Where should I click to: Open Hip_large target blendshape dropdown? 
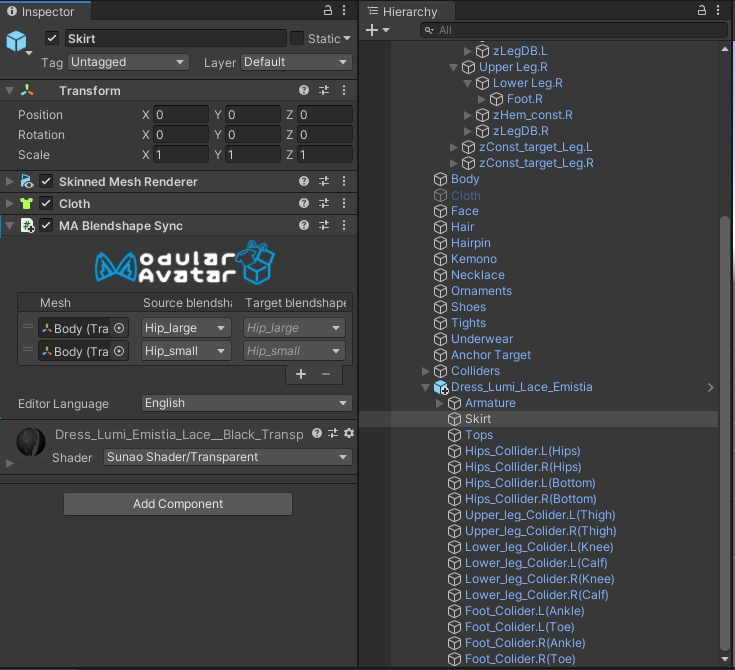click(294, 328)
